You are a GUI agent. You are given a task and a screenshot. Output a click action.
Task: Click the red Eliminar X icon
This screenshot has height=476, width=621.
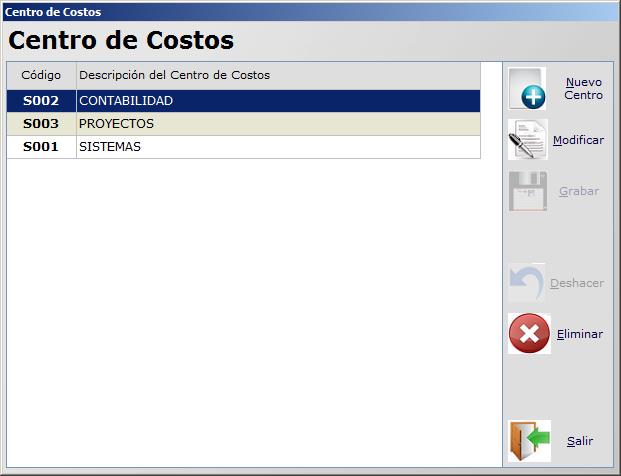tap(529, 333)
